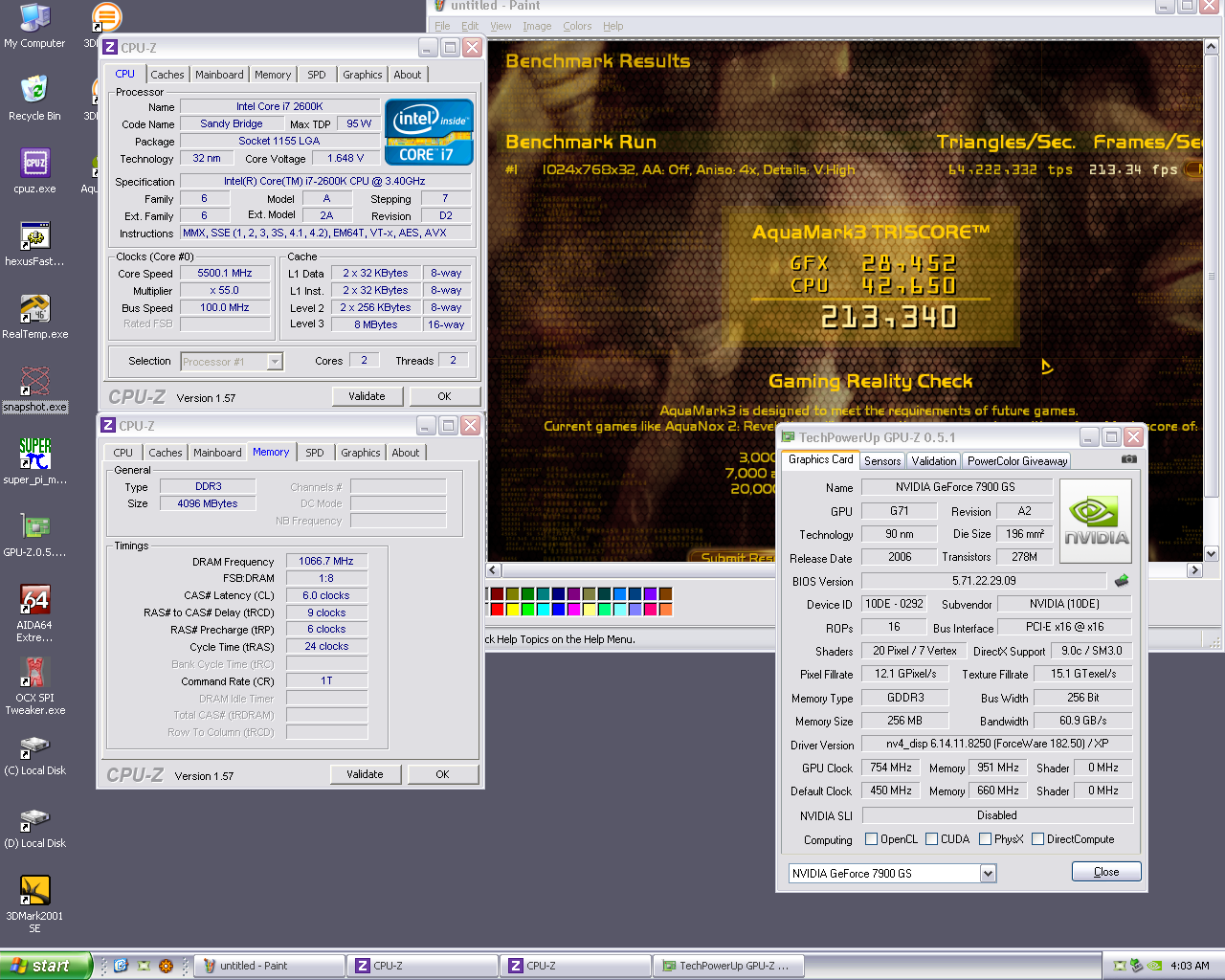This screenshot has width=1225, height=980.
Task: Switch to TechPowerUp GPU-Z taskbar button
Action: (728, 966)
